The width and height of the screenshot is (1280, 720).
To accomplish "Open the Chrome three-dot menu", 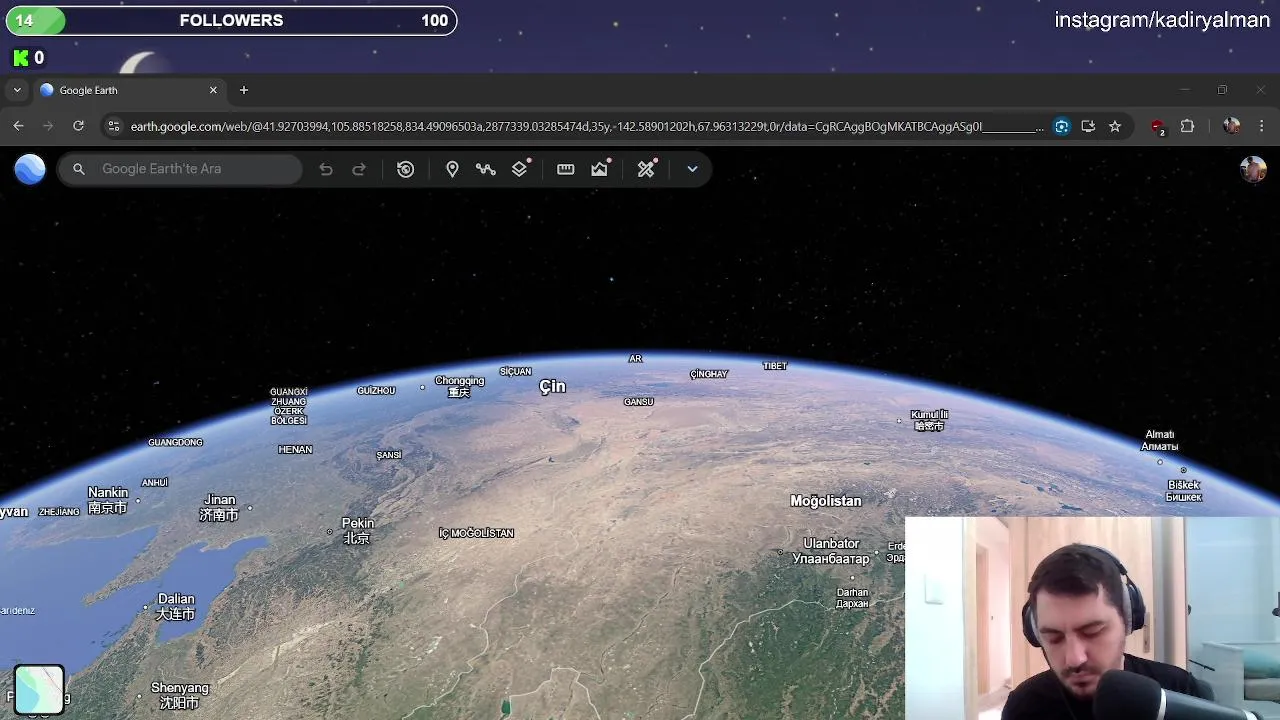I will (1262, 126).
